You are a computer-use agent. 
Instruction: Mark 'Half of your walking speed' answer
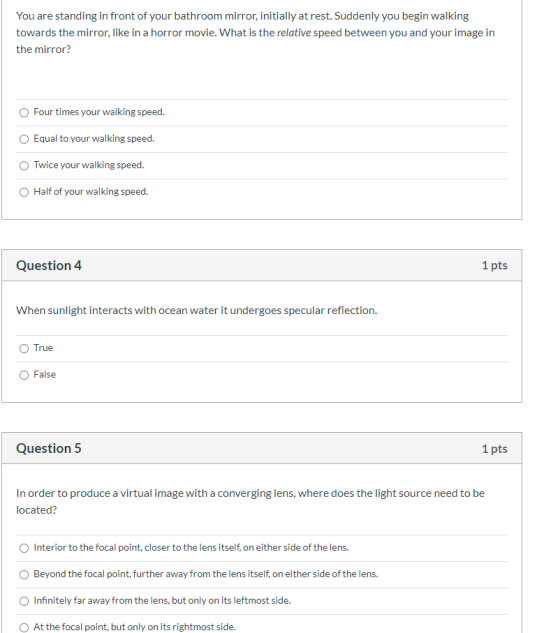click(24, 192)
